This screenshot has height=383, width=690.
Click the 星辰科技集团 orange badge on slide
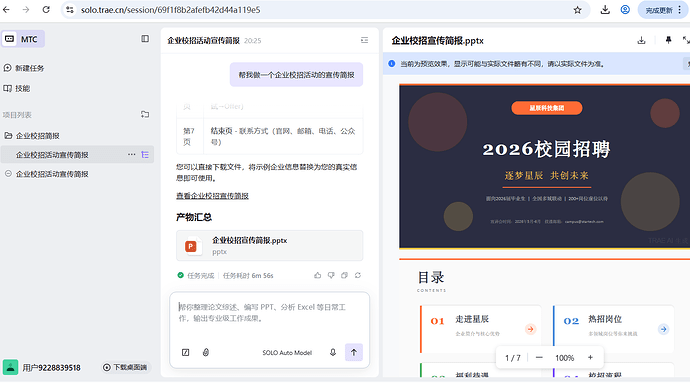tap(547, 108)
